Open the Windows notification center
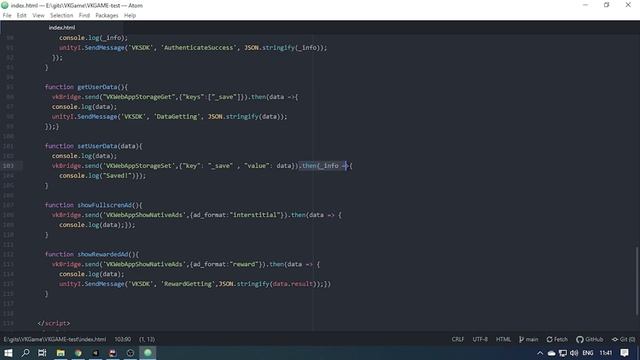 click(624, 353)
